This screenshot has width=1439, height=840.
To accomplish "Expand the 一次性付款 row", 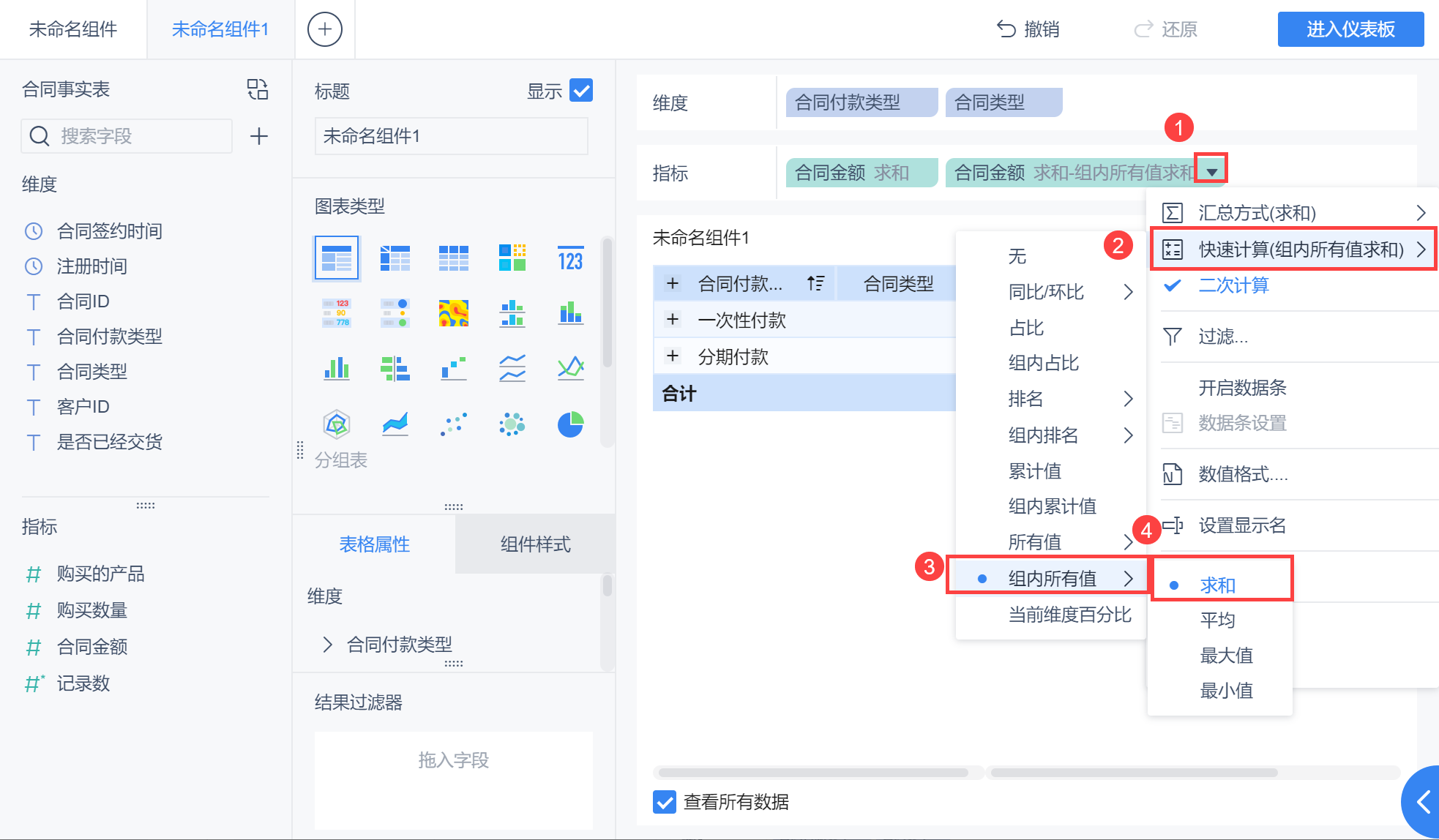I will [x=673, y=320].
